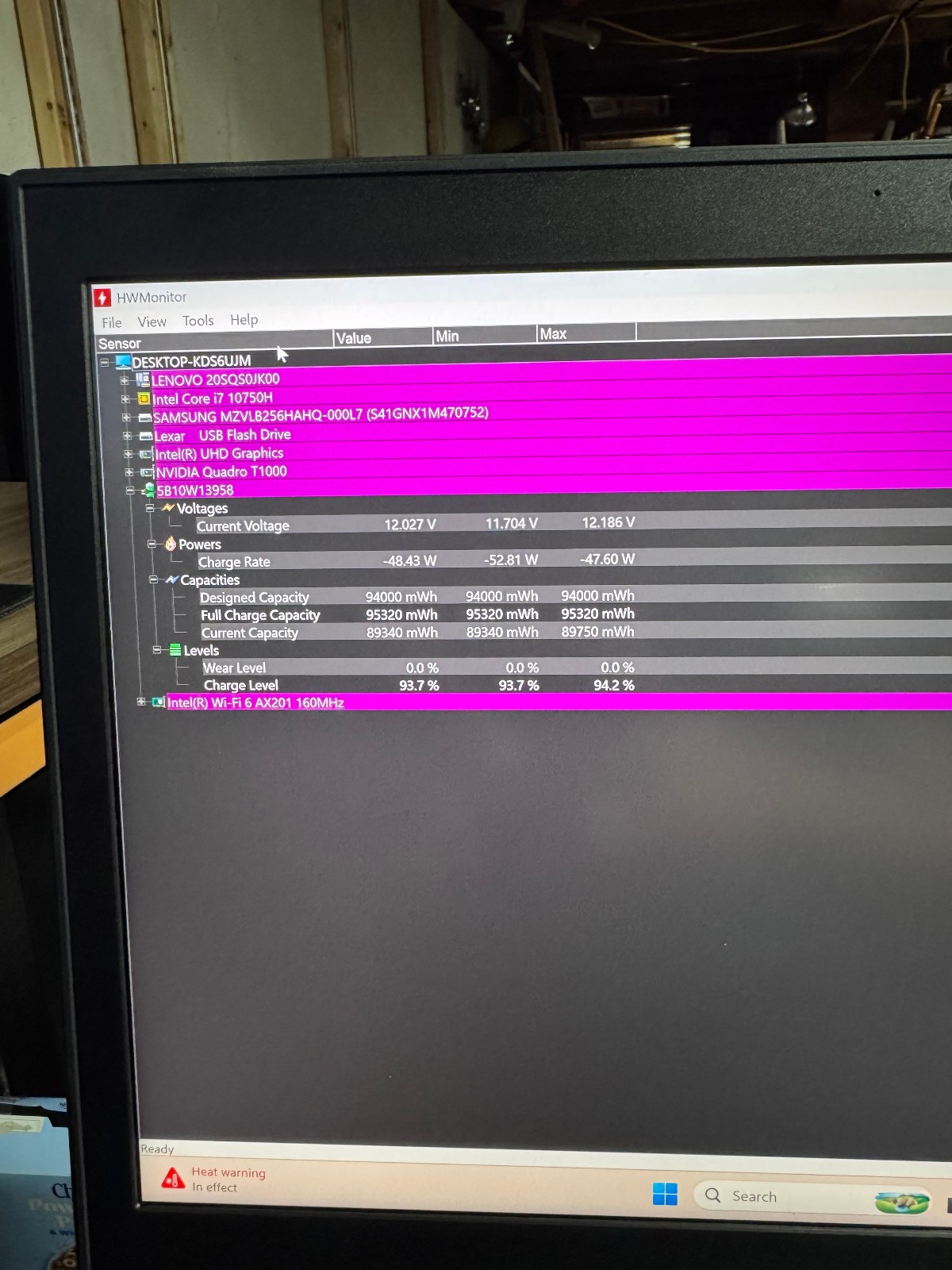The image size is (952, 1270).
Task: Click the Max column header
Action: coord(586,333)
